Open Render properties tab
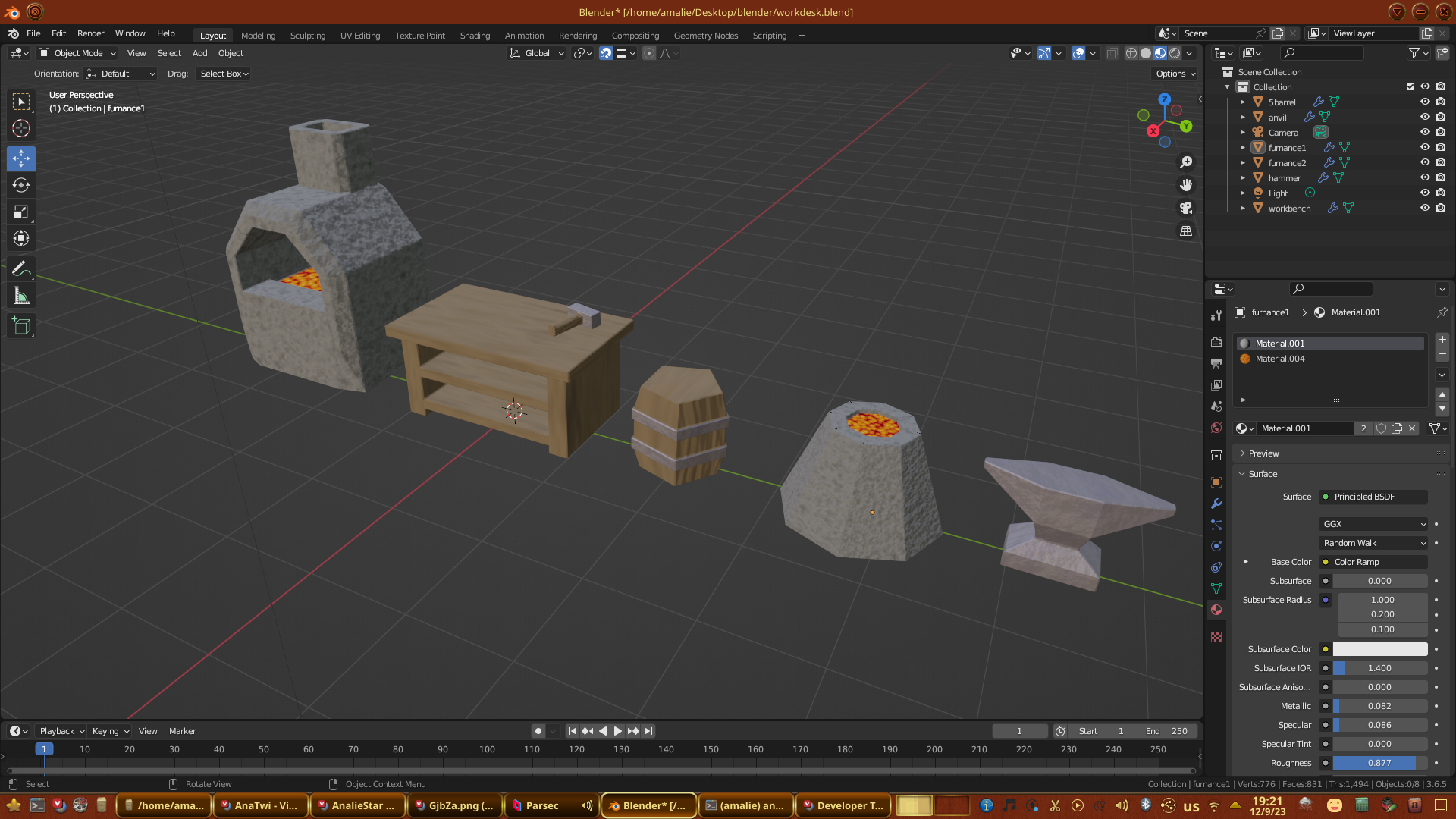Image resolution: width=1456 pixels, height=819 pixels. click(x=1216, y=343)
